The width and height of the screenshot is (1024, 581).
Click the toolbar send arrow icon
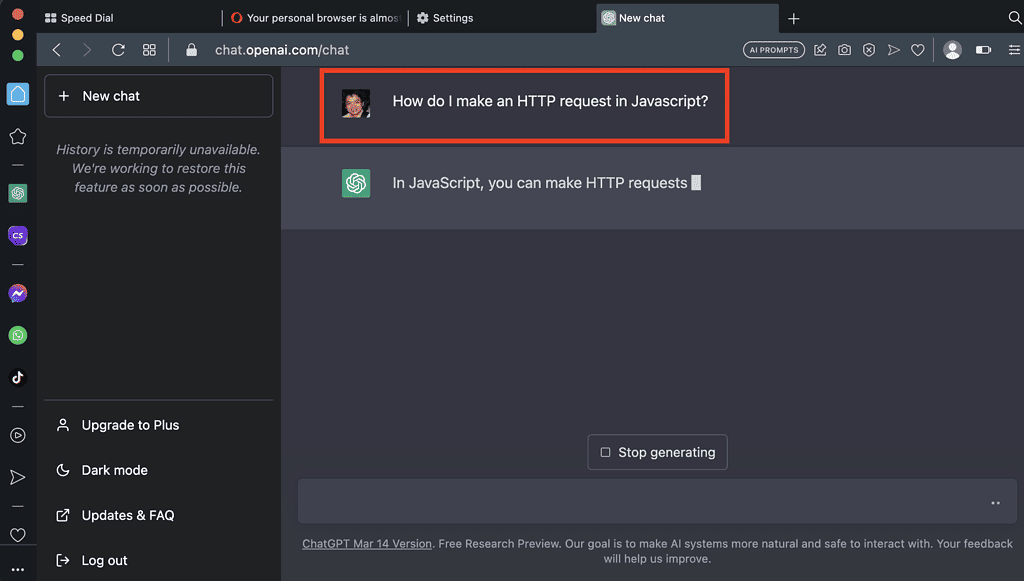click(893, 50)
